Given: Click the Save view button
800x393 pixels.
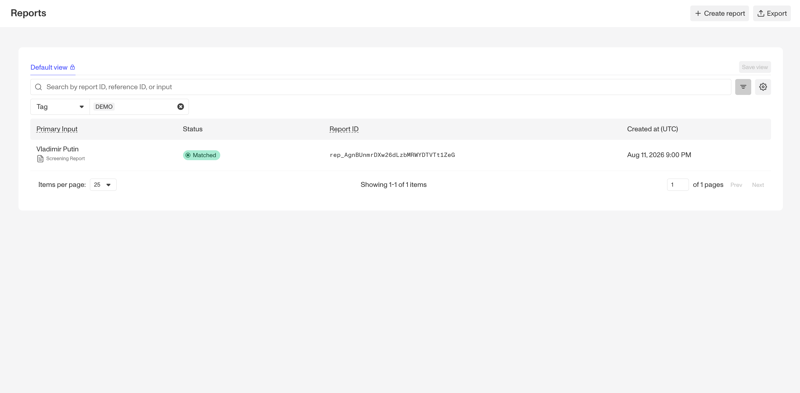Looking at the screenshot, I should coord(755,67).
